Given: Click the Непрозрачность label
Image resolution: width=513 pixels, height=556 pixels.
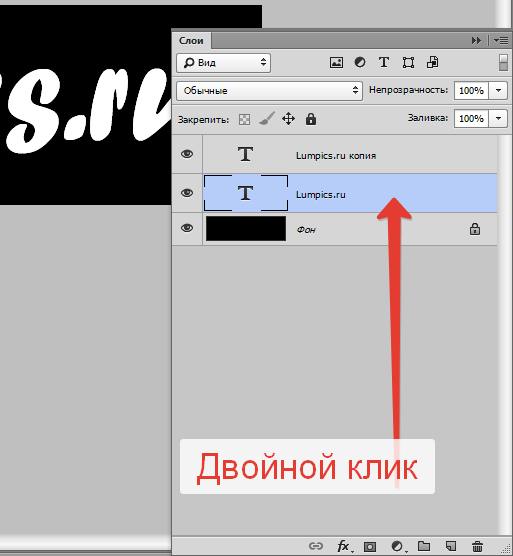Looking at the screenshot, I should click(x=408, y=90).
